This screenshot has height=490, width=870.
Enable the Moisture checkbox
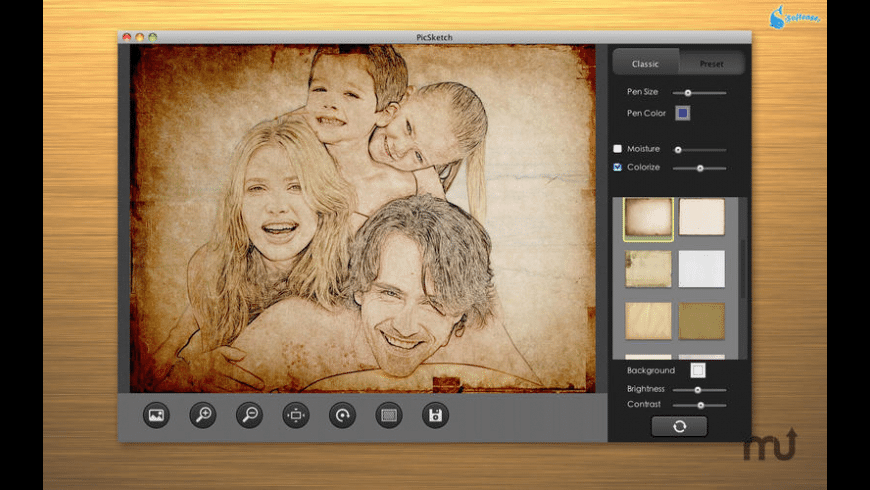click(x=618, y=149)
